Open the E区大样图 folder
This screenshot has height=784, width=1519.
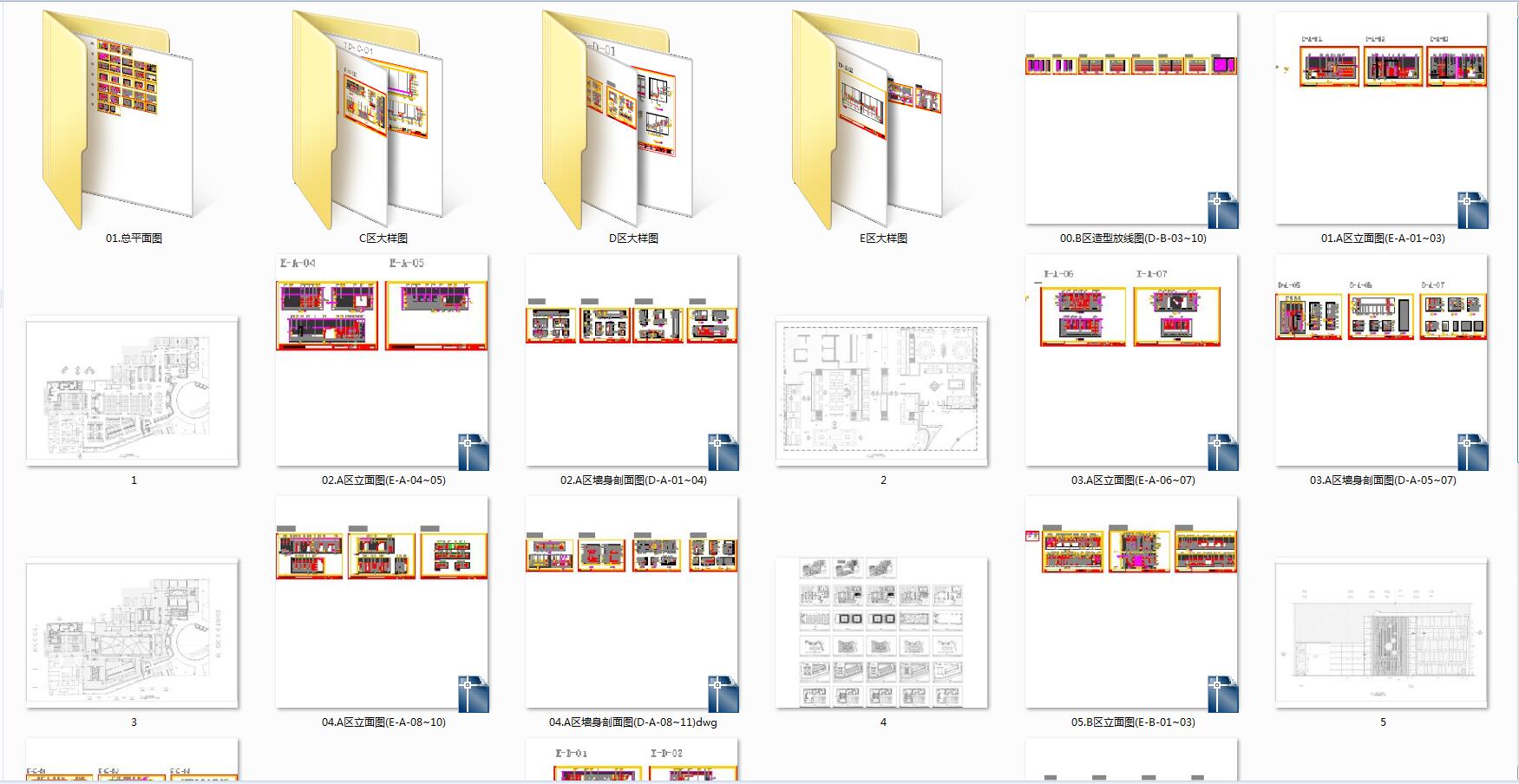click(868, 120)
